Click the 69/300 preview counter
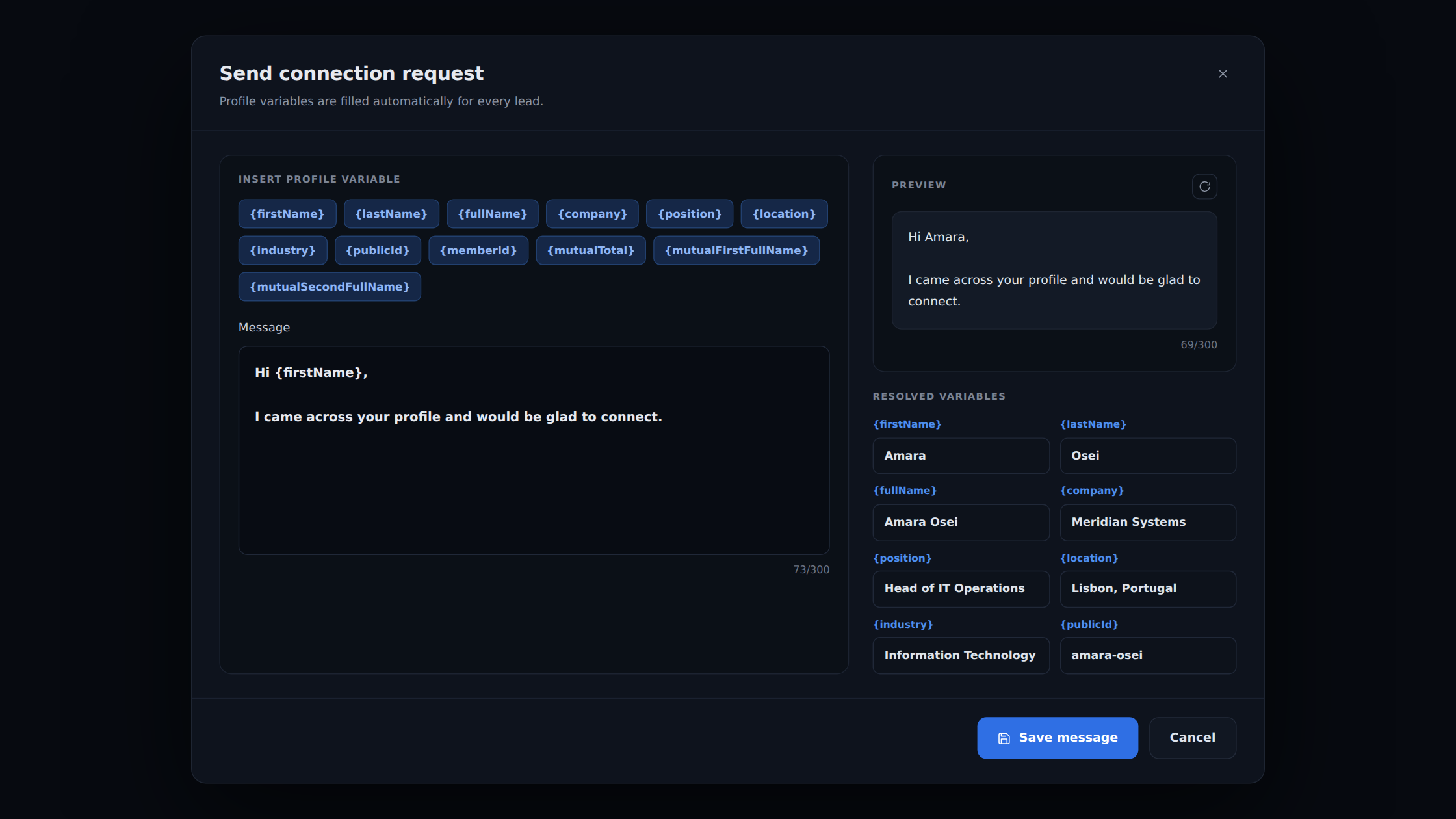 1199,345
